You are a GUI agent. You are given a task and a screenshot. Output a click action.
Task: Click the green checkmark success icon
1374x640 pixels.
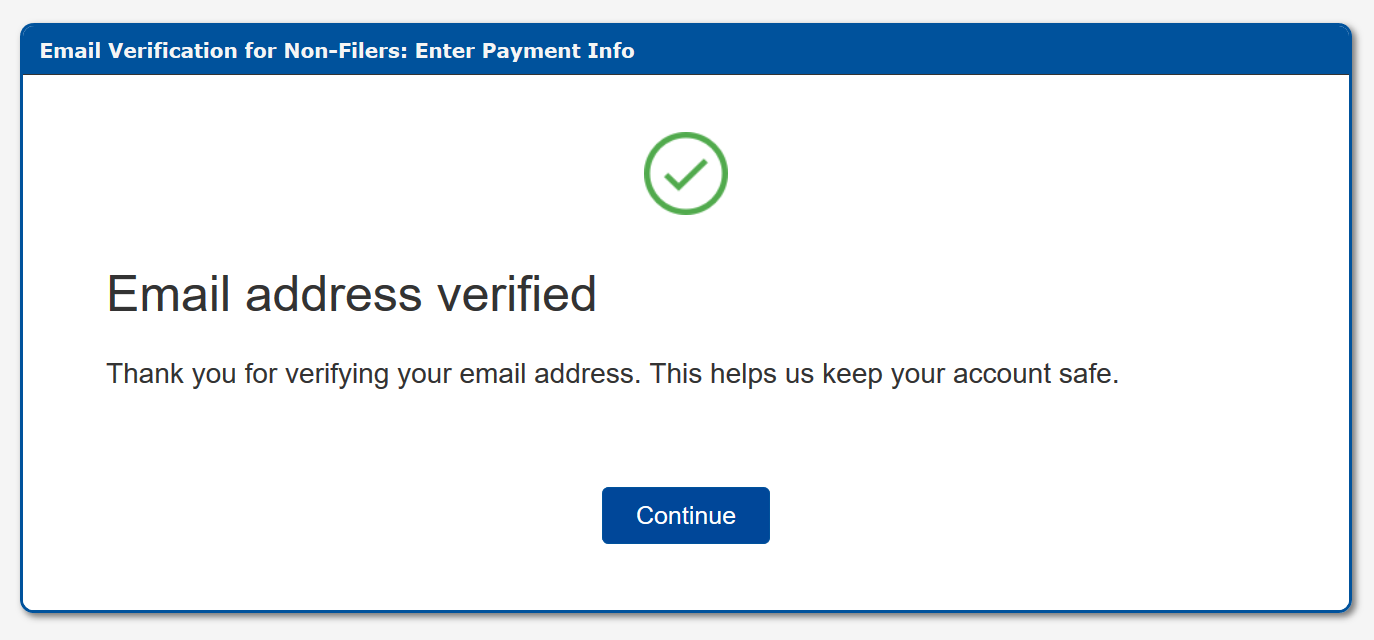686,174
